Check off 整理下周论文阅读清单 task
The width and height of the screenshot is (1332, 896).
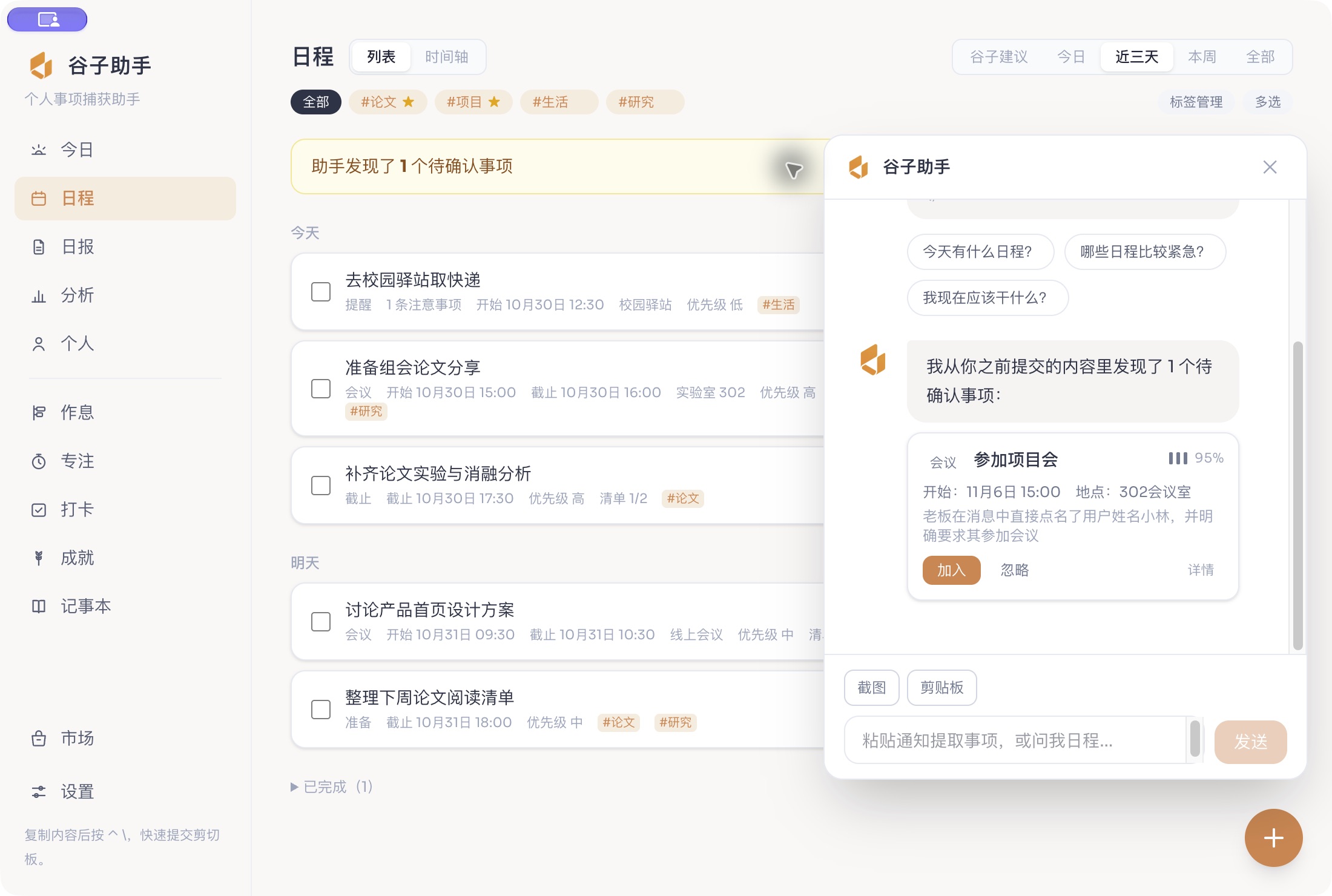[x=321, y=709]
